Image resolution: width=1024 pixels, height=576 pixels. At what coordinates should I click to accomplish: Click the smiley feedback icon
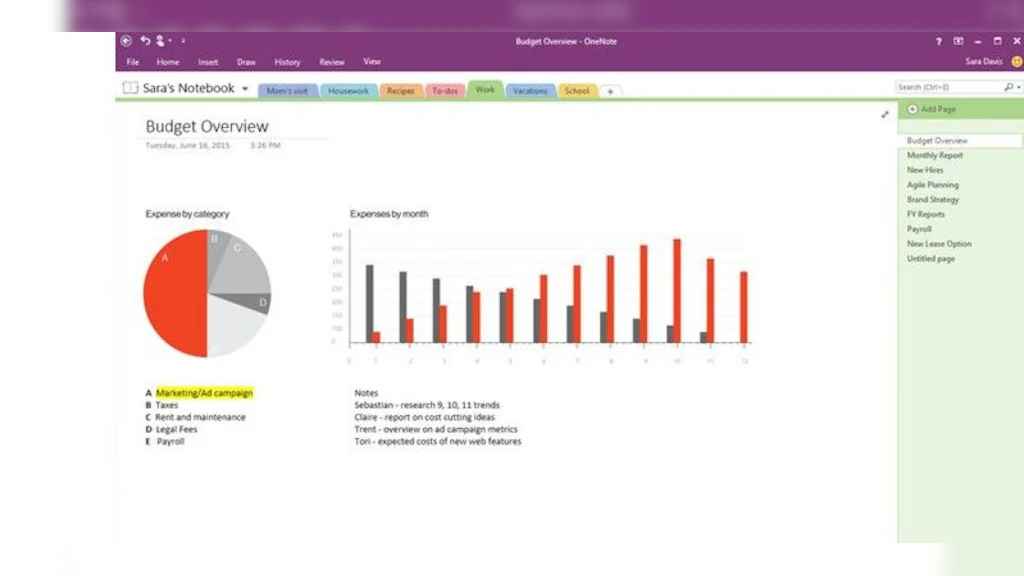pyautogui.click(x=1017, y=61)
